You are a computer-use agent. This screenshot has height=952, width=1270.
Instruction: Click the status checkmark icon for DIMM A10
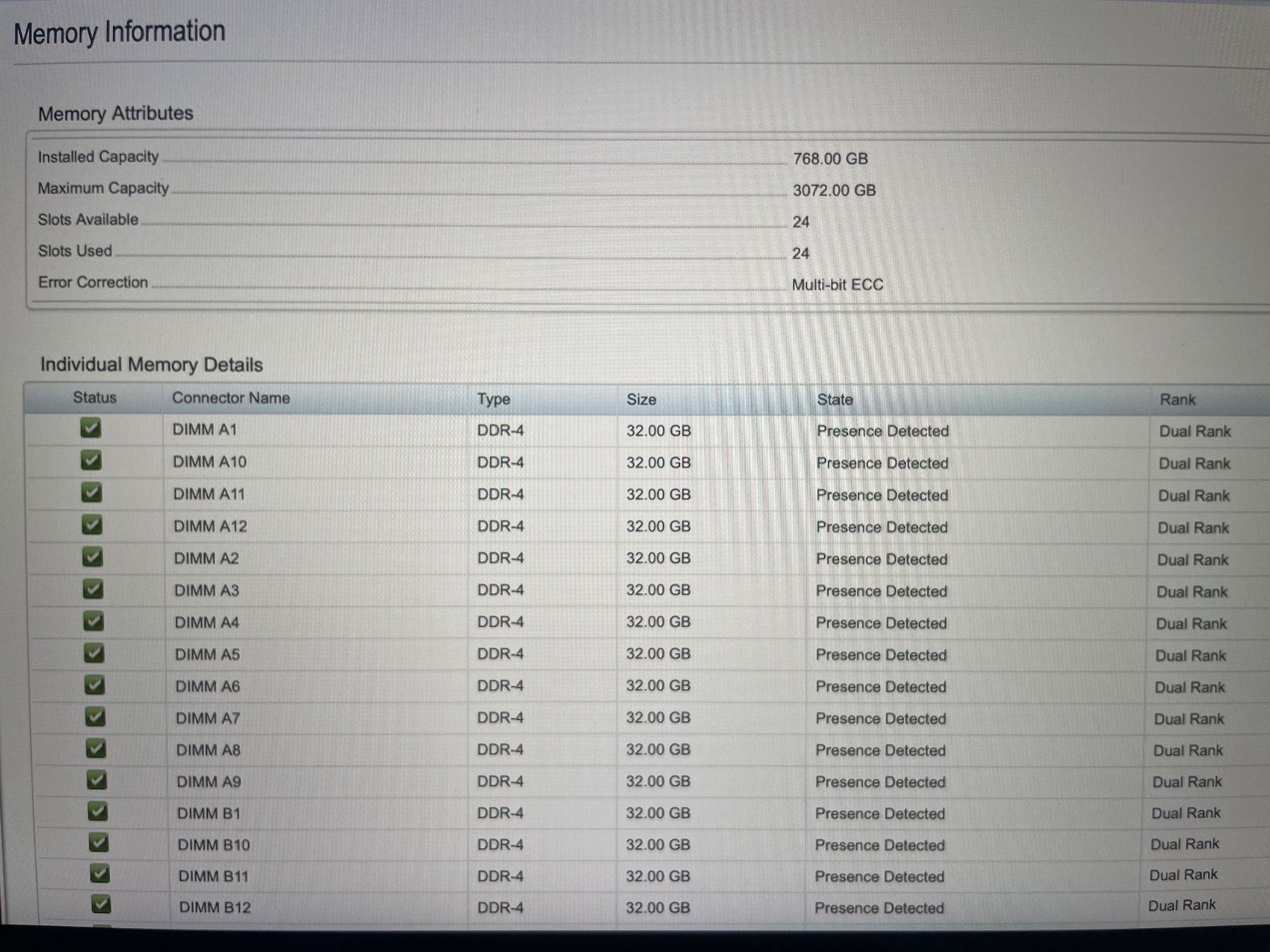[x=91, y=460]
